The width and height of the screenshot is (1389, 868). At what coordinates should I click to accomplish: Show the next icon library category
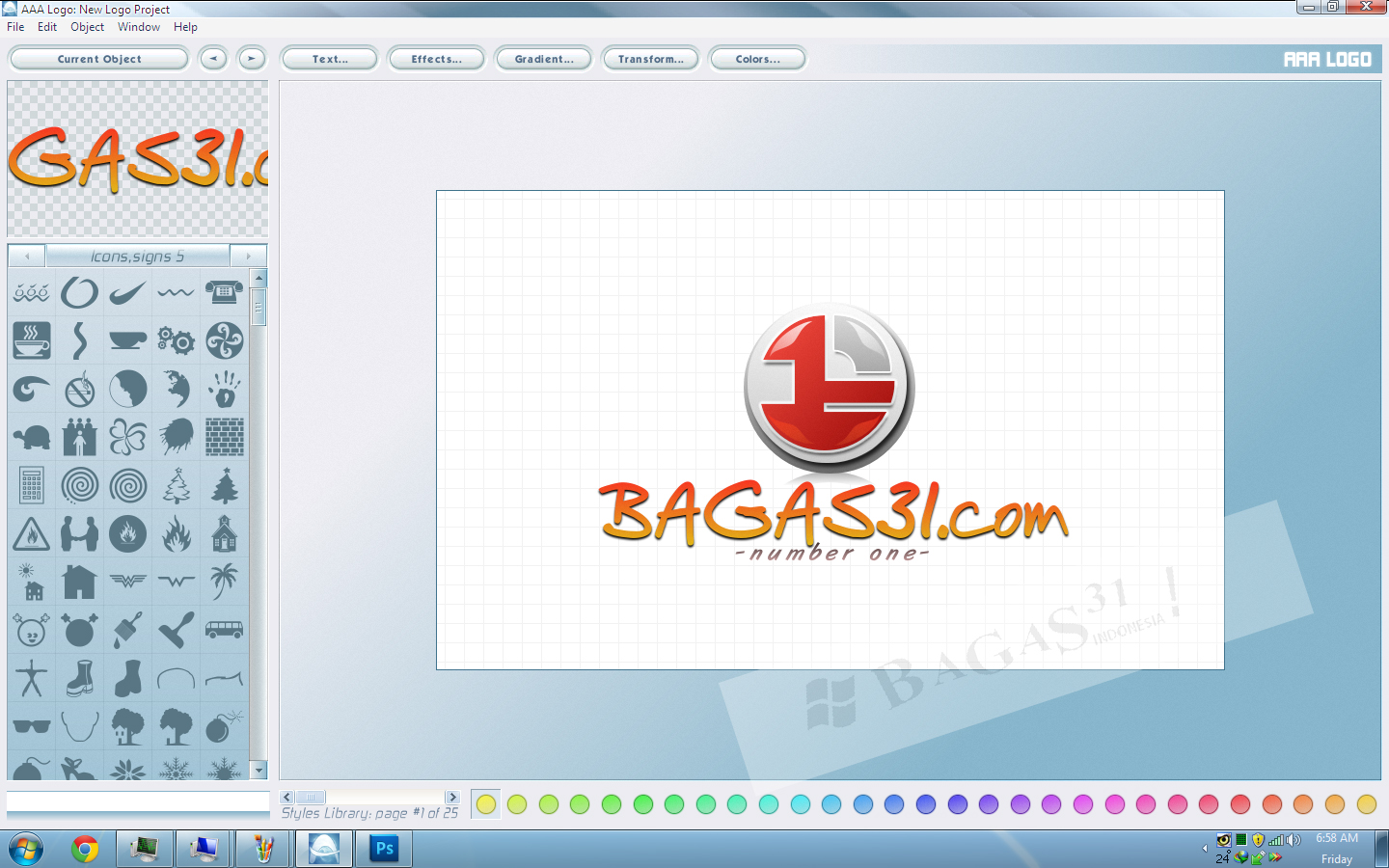pos(248,257)
